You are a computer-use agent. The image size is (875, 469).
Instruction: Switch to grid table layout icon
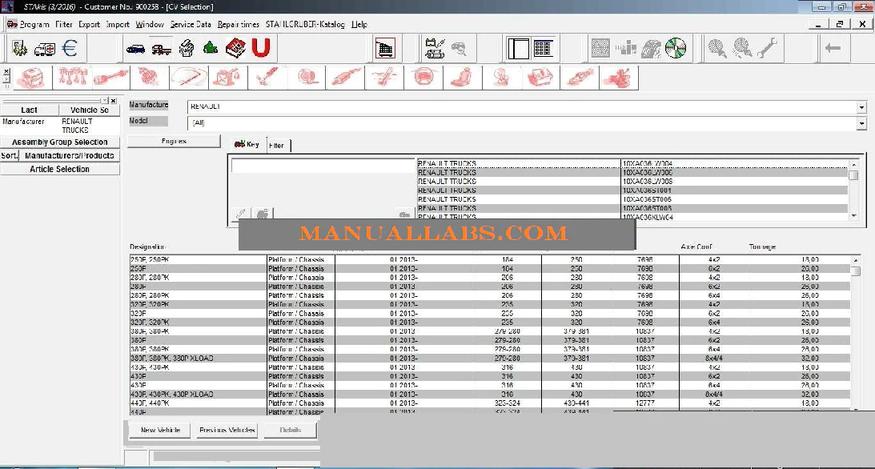pyautogui.click(x=543, y=48)
